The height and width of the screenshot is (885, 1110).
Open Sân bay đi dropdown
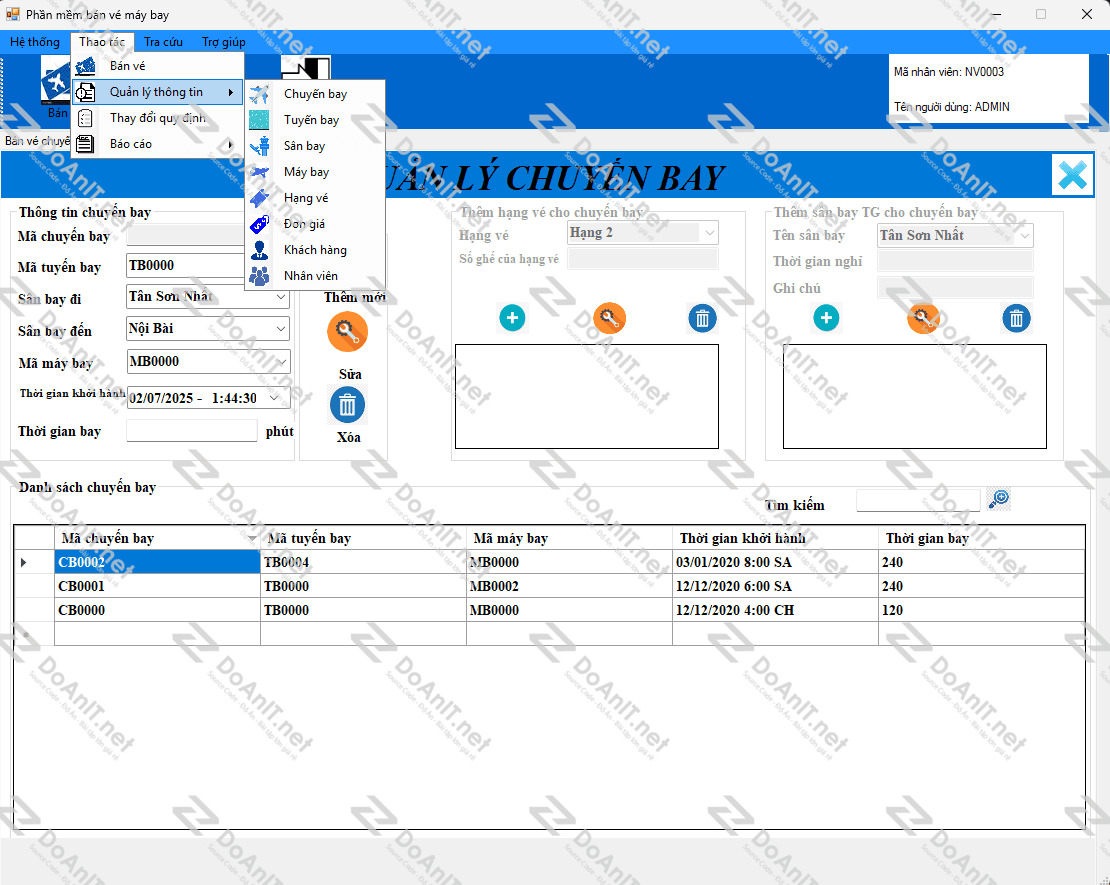[280, 297]
